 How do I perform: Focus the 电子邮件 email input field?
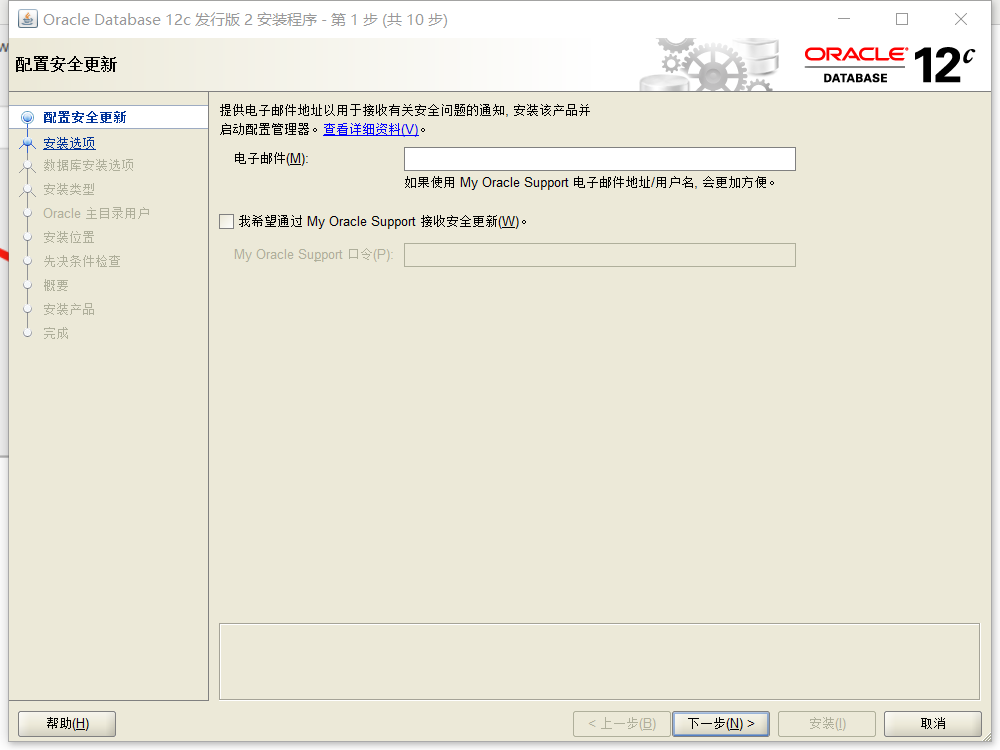coord(599,159)
